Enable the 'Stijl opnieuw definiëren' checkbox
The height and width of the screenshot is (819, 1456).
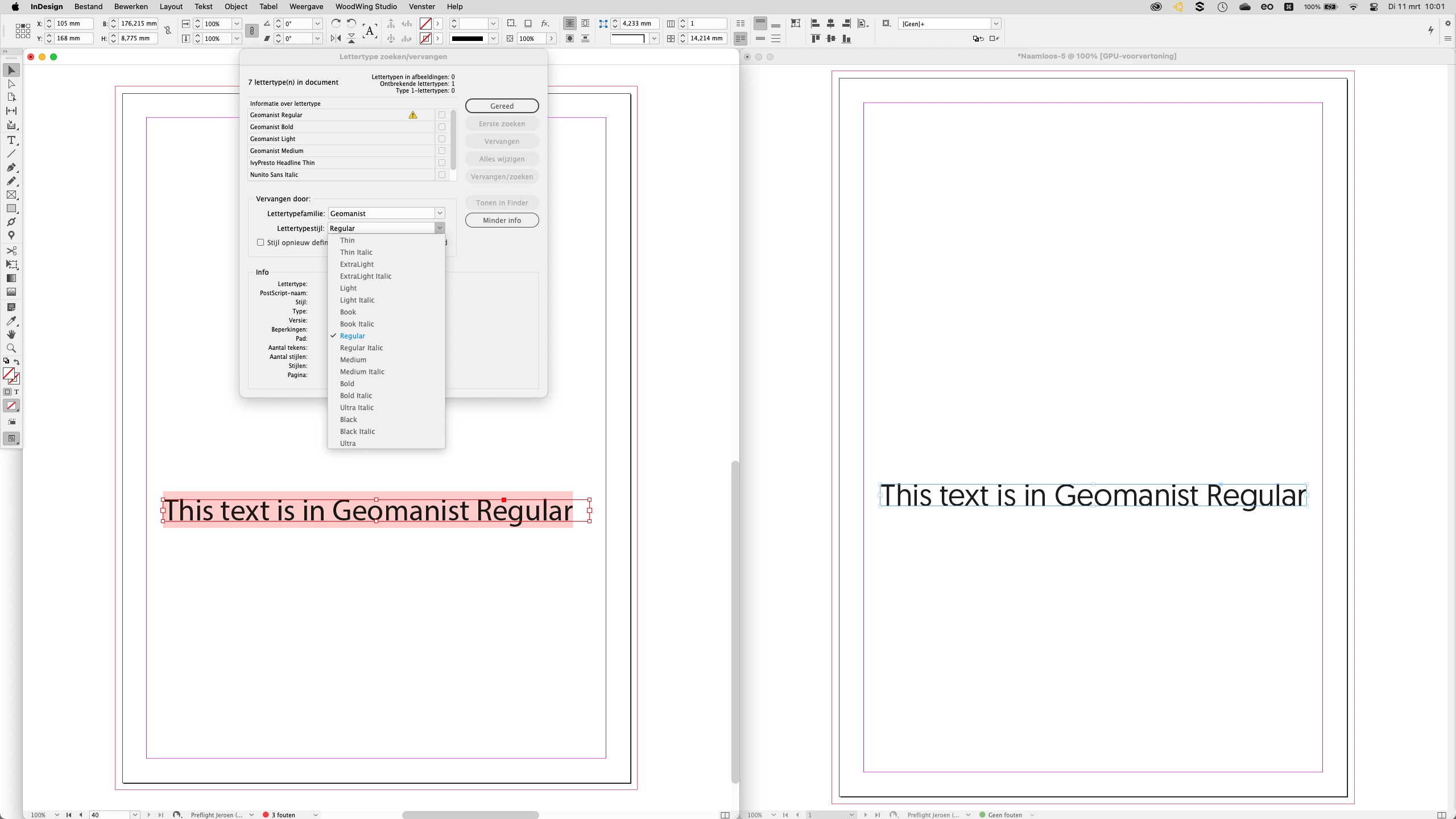coord(260,242)
